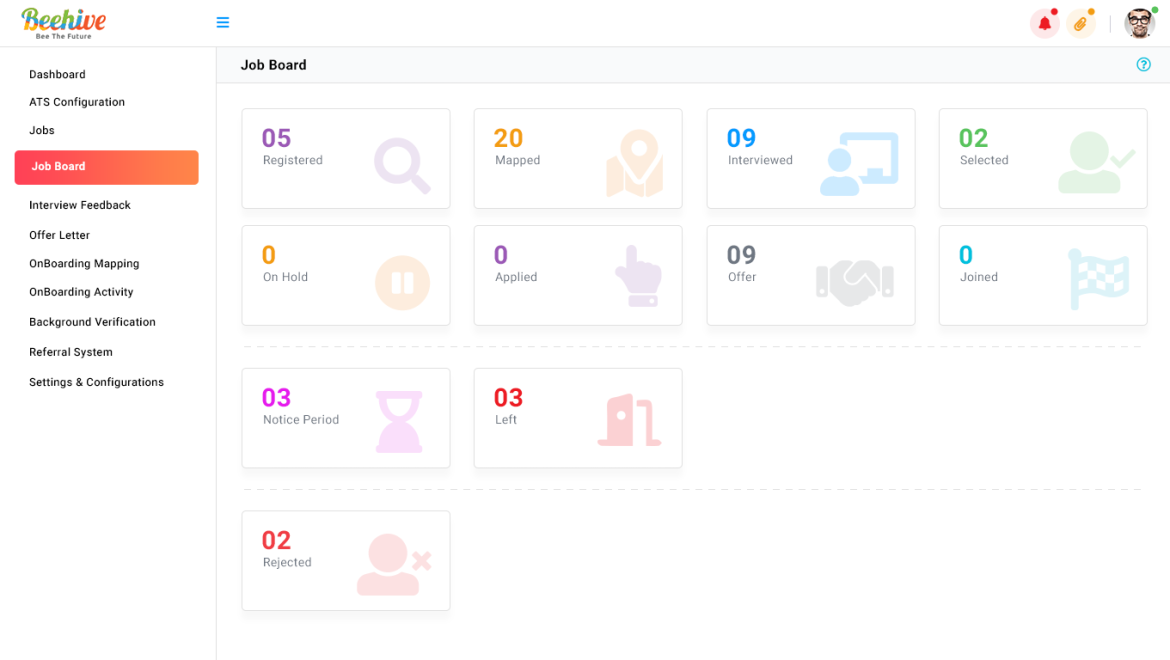Open Settings & Configurations menu item

tap(96, 382)
